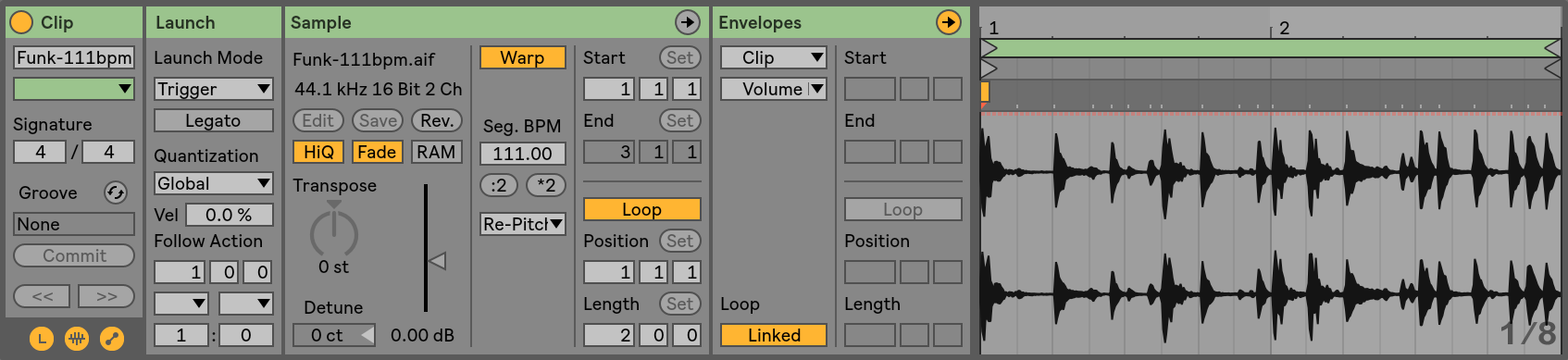
Task: Click the Legato button
Action: tap(213, 120)
